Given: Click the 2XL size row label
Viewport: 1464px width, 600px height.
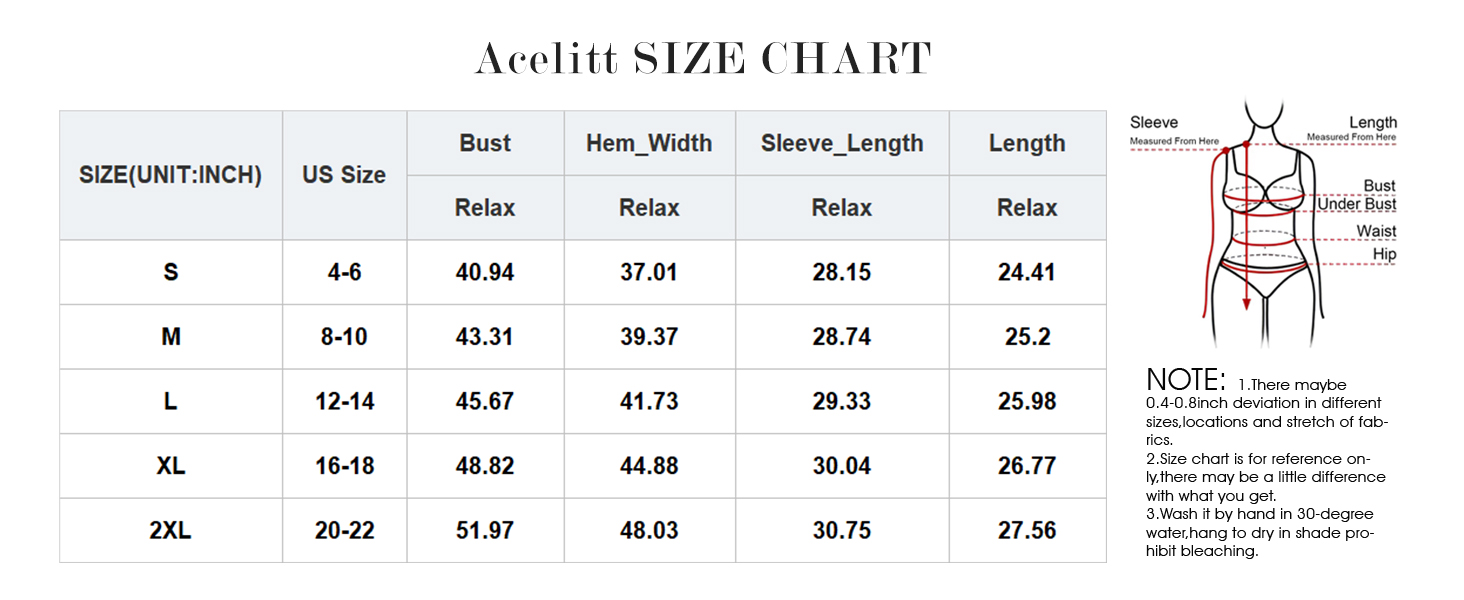Looking at the screenshot, I should point(171,530).
